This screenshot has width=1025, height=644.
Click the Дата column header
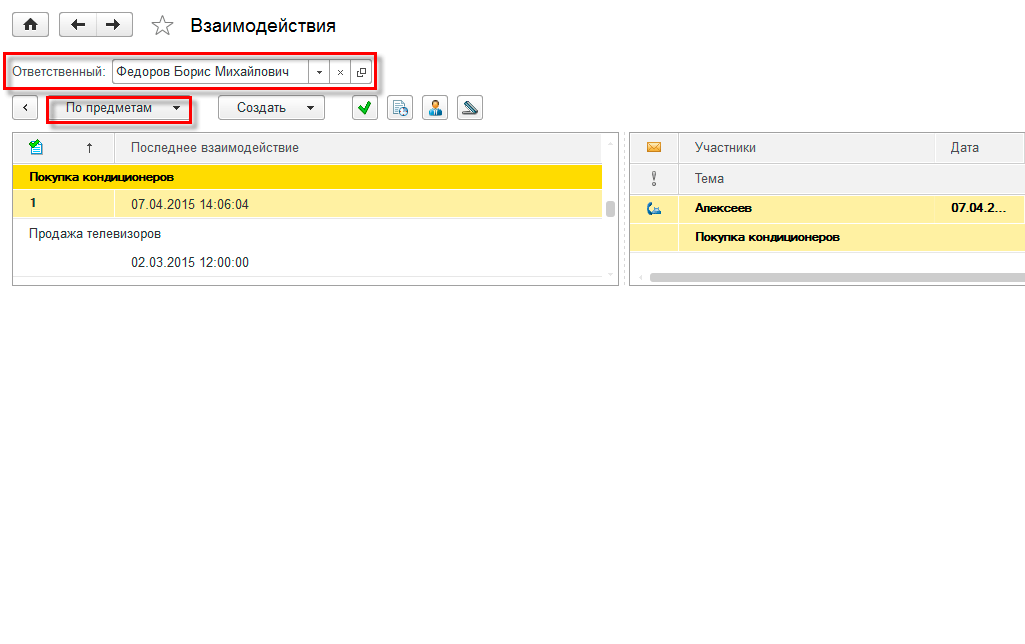[x=979, y=148]
